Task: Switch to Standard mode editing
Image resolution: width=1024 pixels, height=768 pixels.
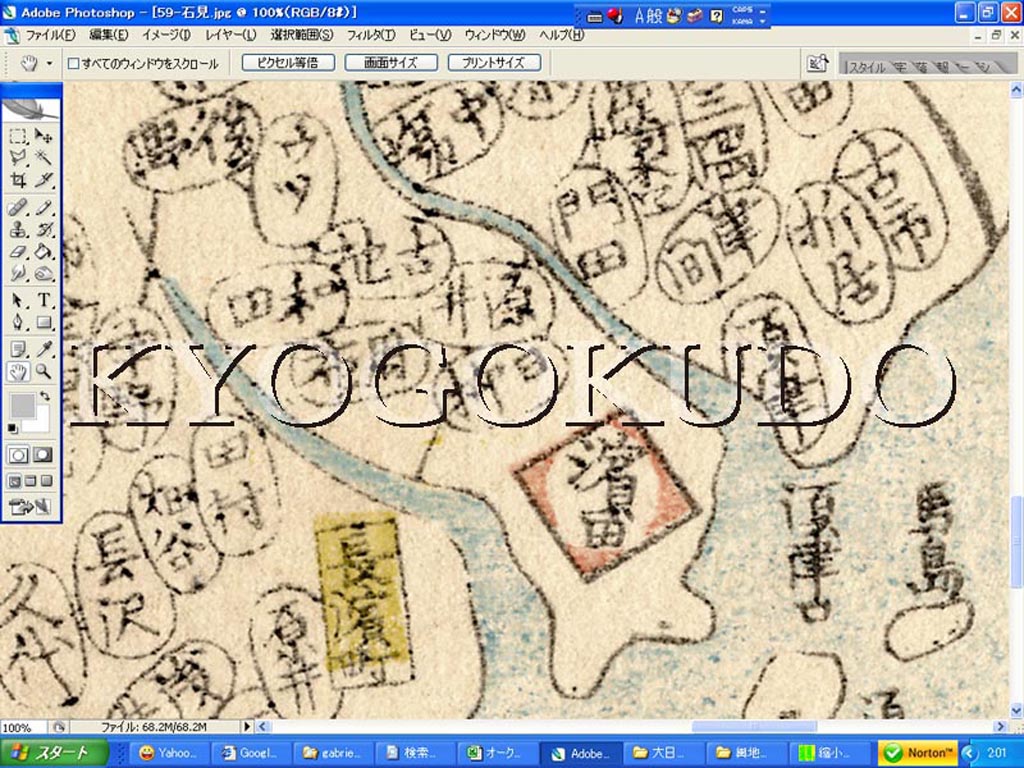Action: pos(18,455)
